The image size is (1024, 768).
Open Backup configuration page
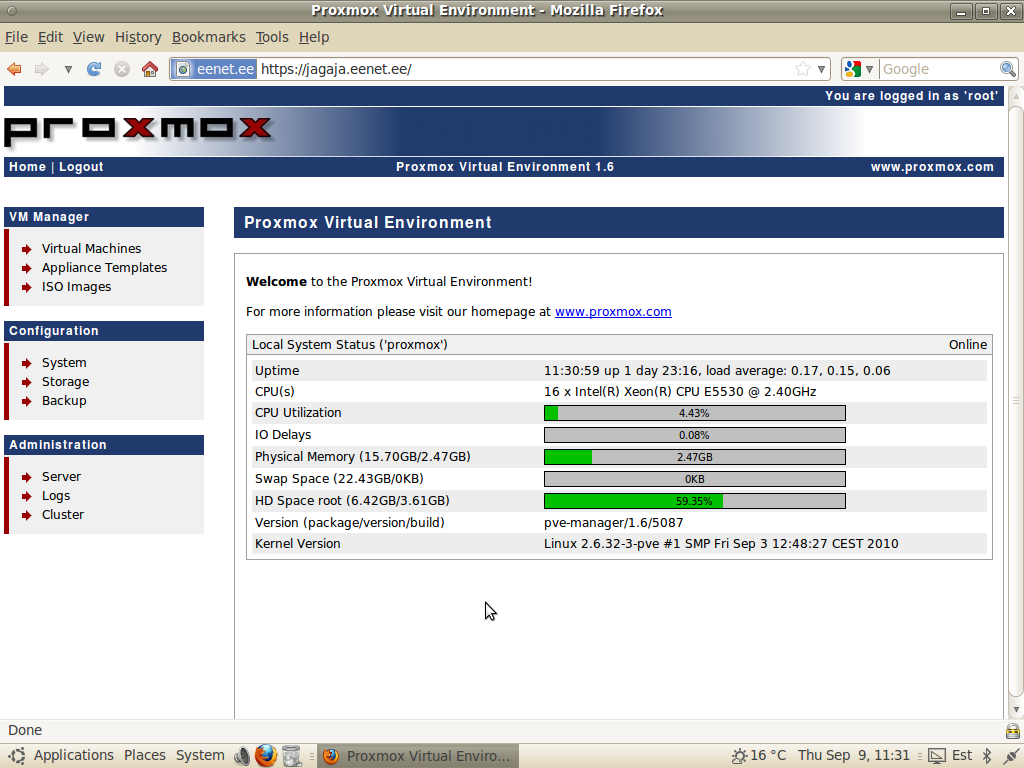pos(64,400)
